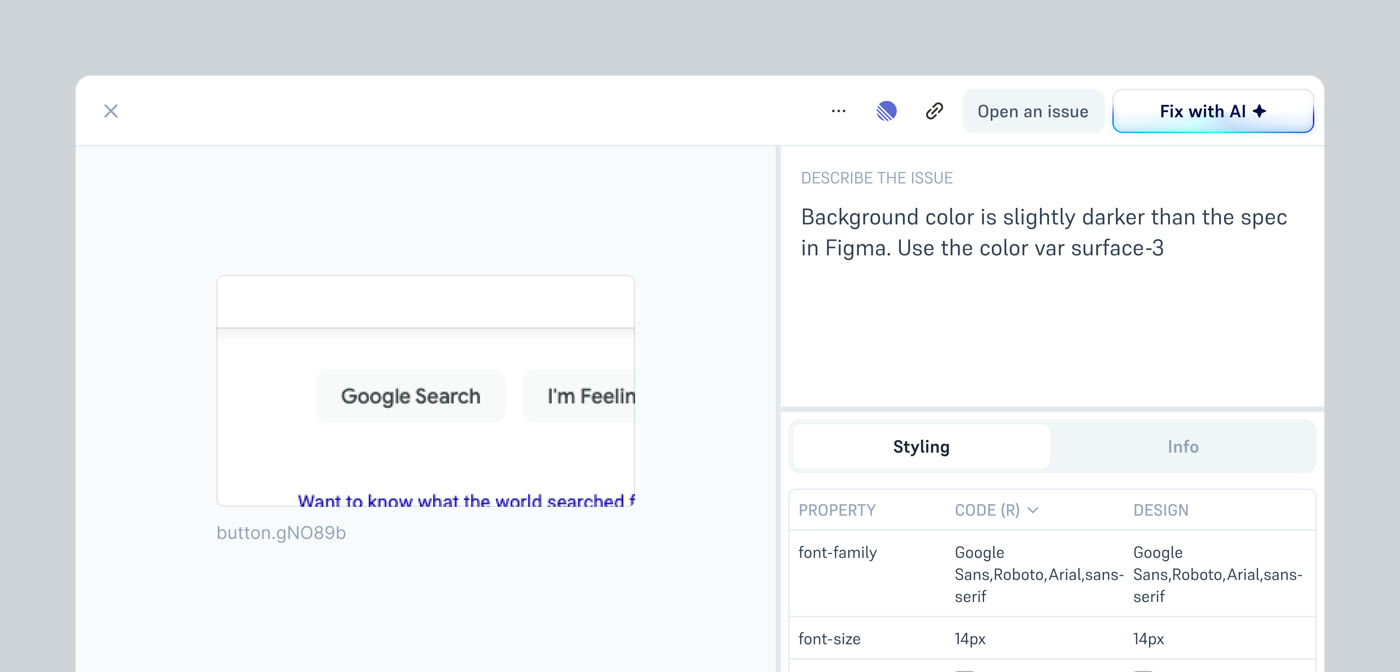Open the 'Want to know what the world searched' link
Viewport: 1400px width, 672px height.
466,500
